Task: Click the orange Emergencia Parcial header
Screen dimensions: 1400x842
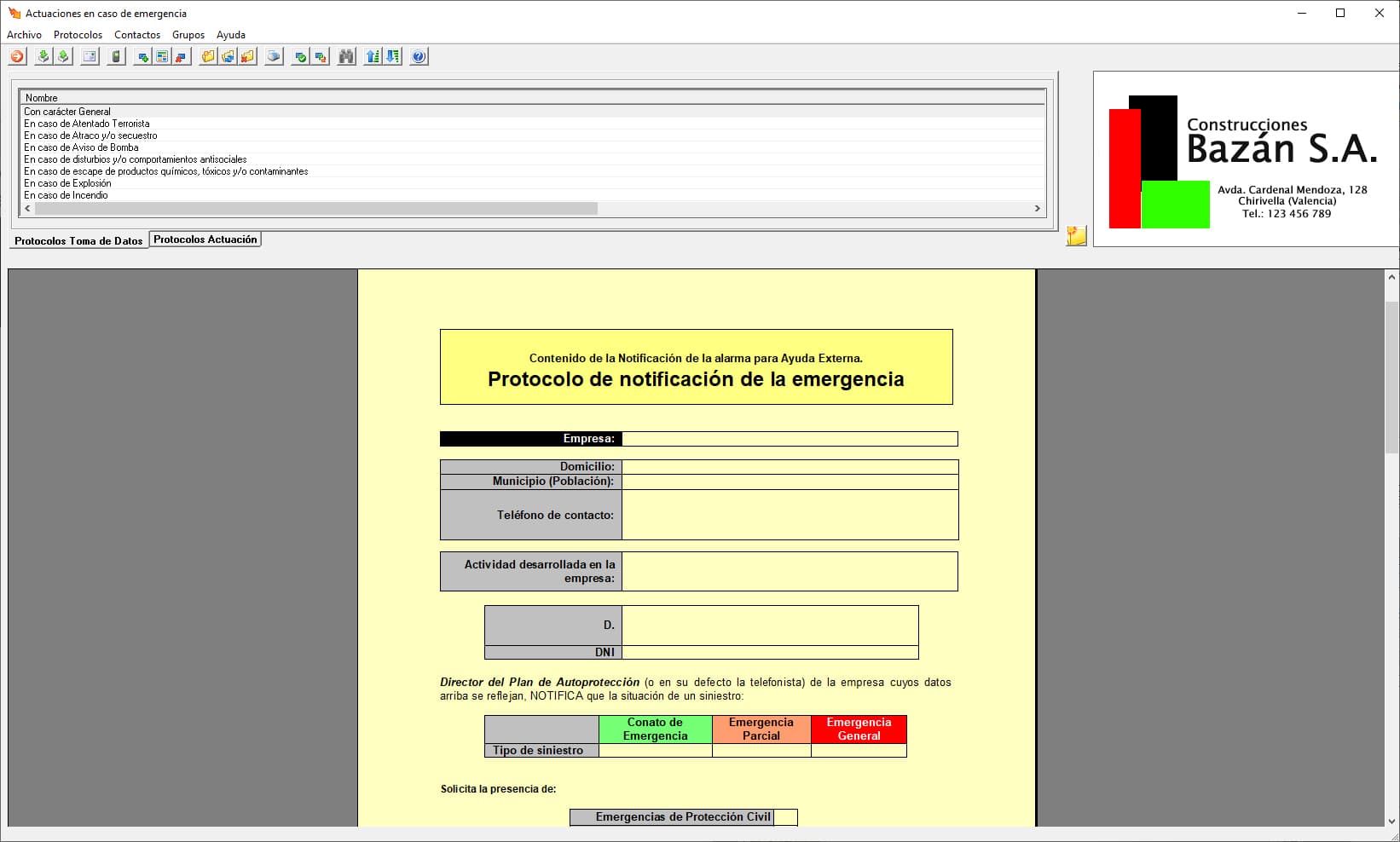Action: pos(761,730)
